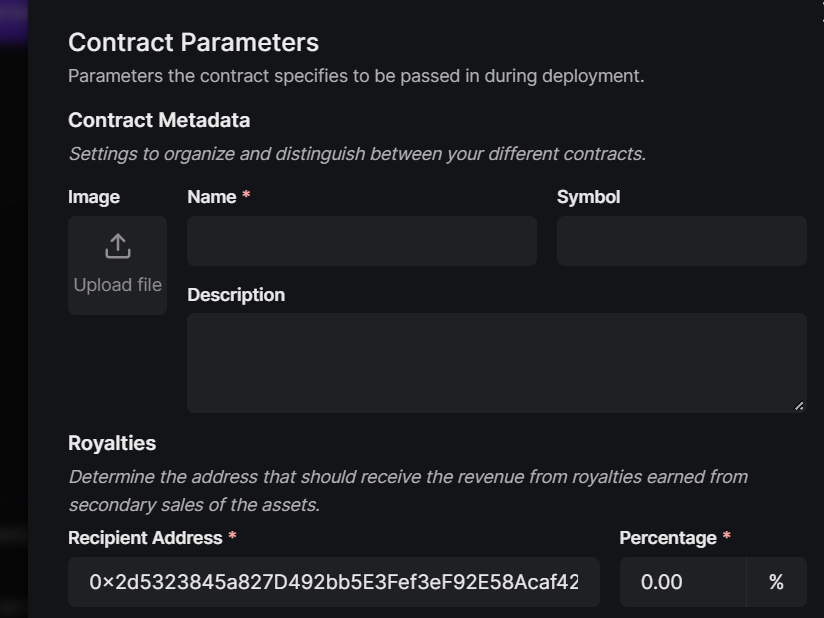
Task: Click inside the Description text area
Action: click(497, 363)
